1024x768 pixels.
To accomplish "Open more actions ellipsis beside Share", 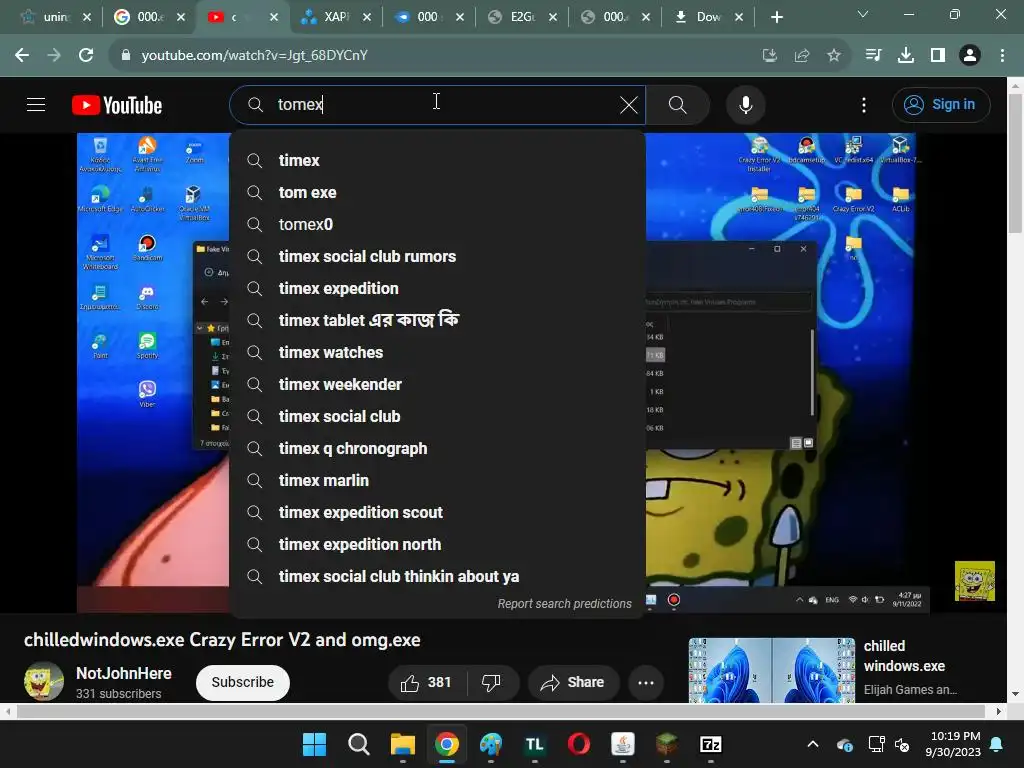I will 646,682.
